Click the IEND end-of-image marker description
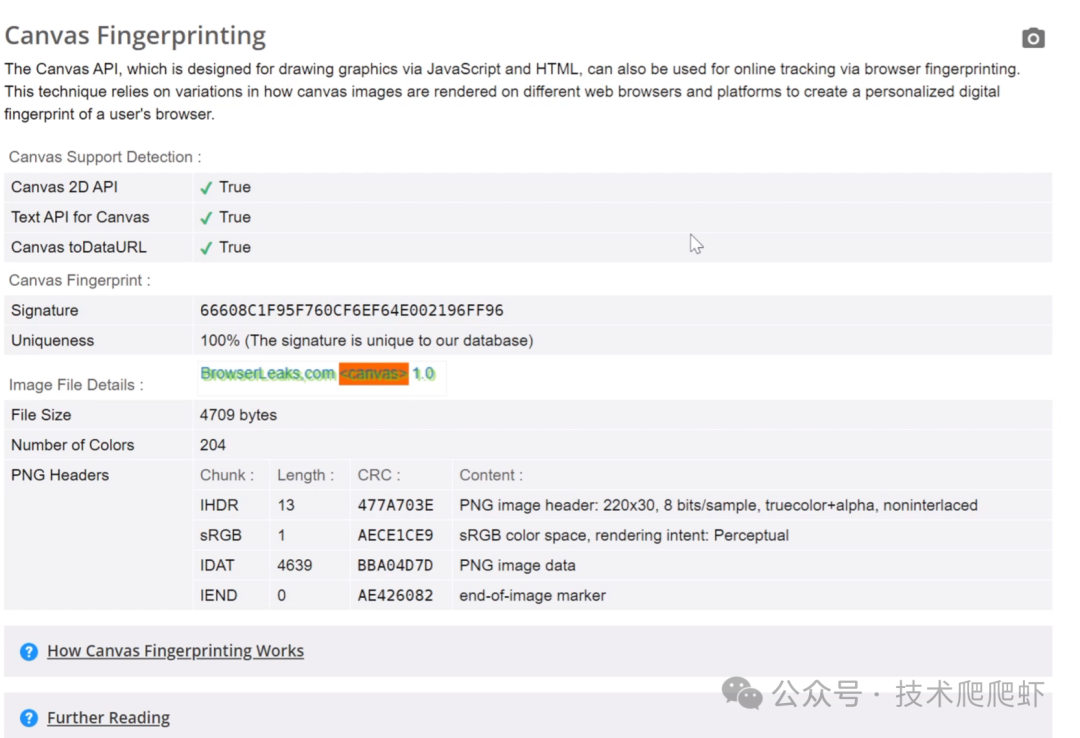1080x738 pixels. 532,596
